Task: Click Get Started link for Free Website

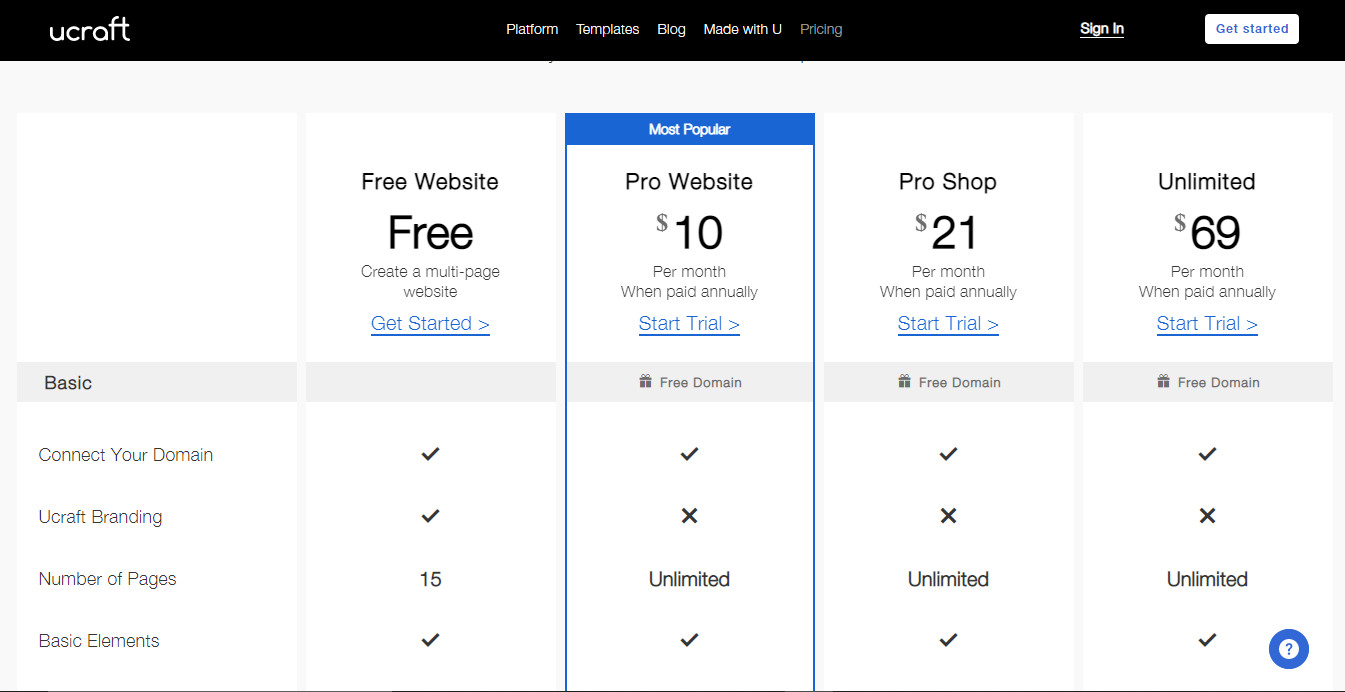Action: (x=430, y=324)
